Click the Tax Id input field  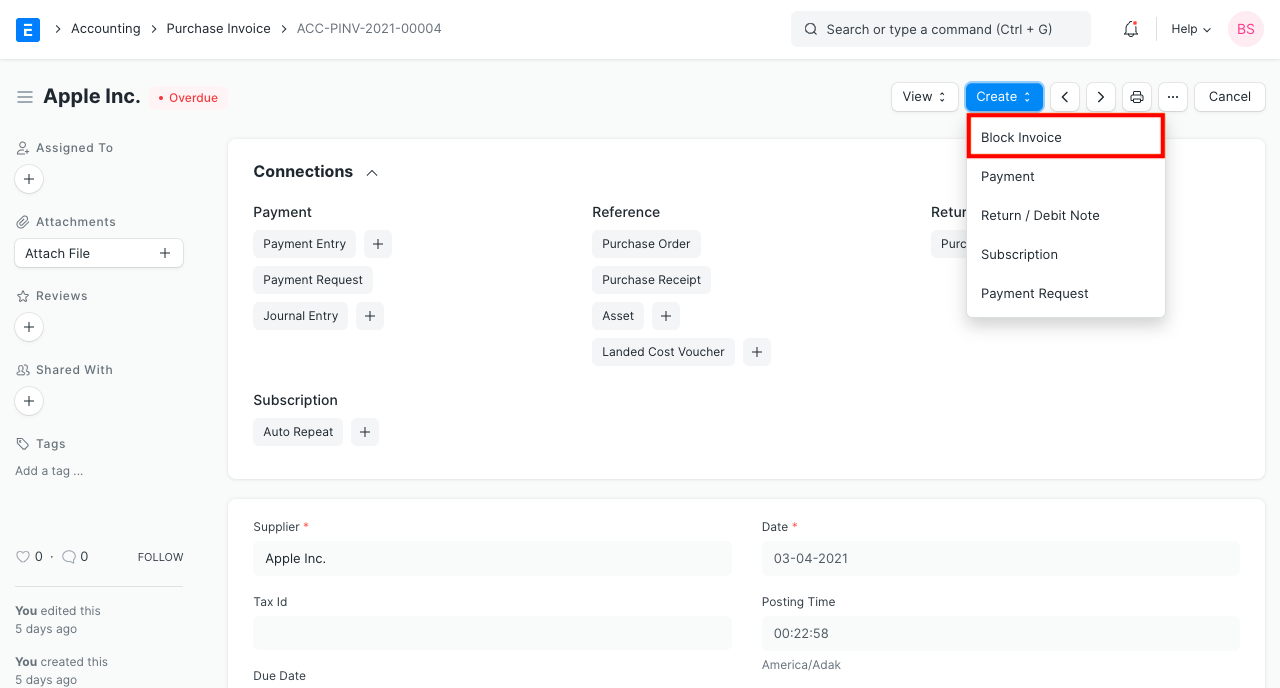click(x=491, y=632)
